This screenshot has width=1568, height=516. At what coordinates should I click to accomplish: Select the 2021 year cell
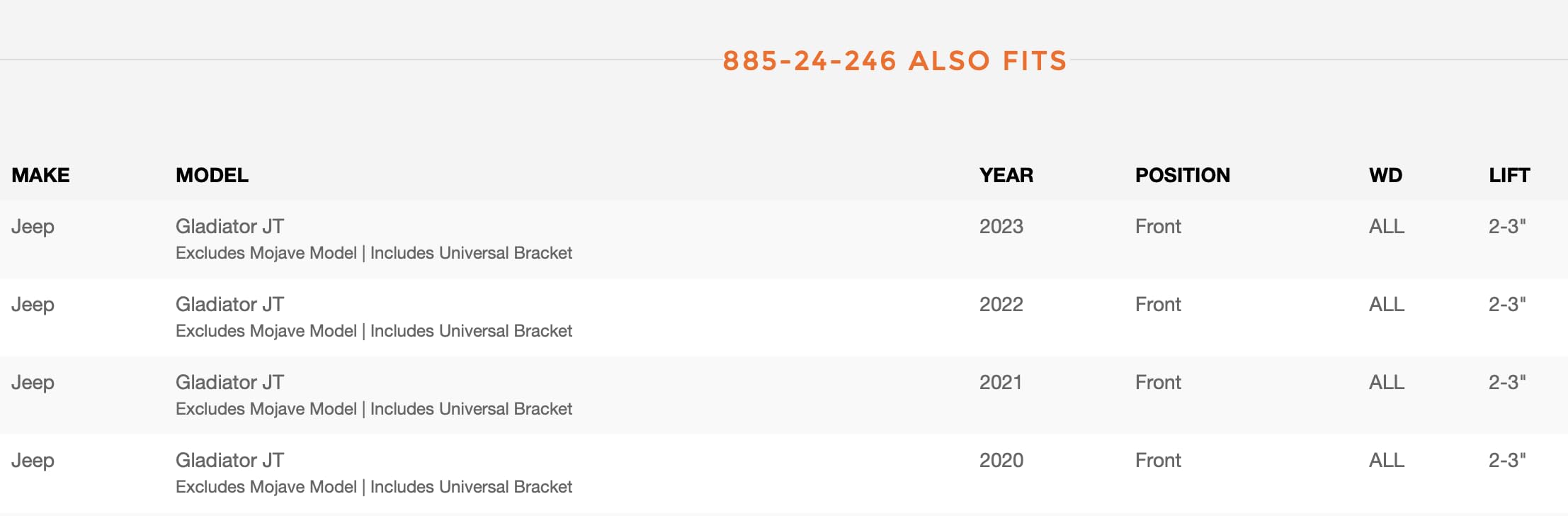point(1000,383)
